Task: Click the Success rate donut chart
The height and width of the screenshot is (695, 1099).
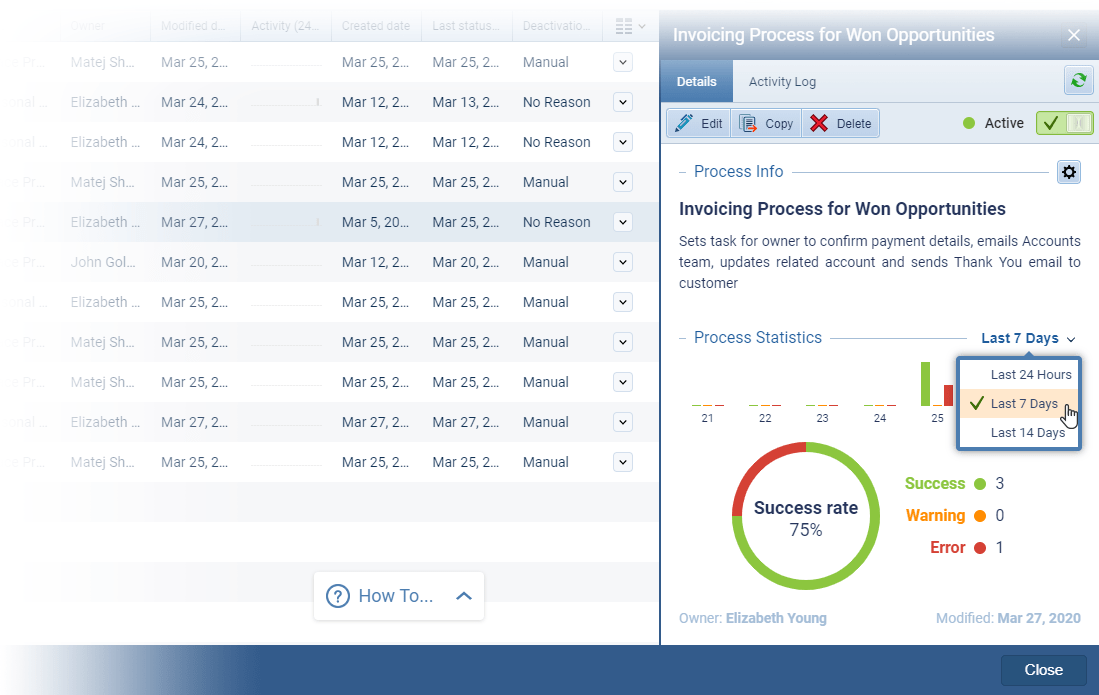Action: (806, 518)
